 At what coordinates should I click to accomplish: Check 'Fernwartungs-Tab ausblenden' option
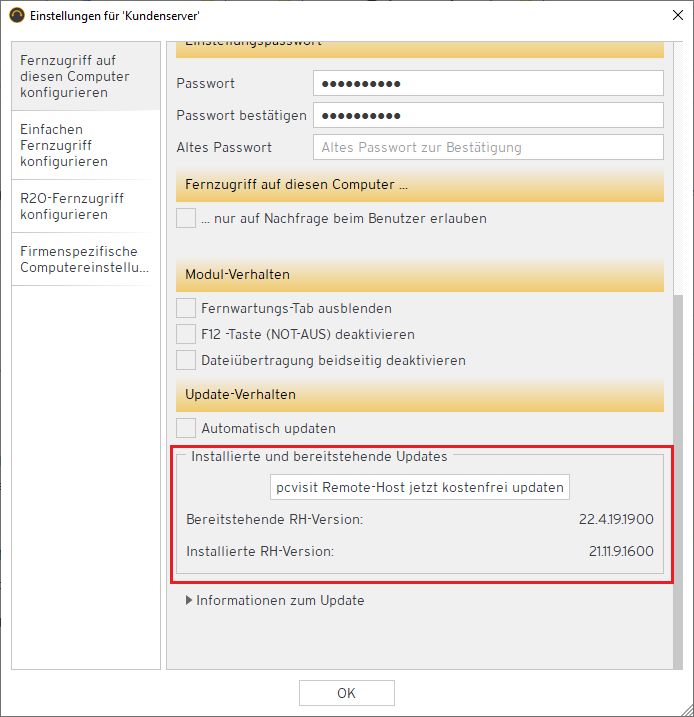(186, 308)
